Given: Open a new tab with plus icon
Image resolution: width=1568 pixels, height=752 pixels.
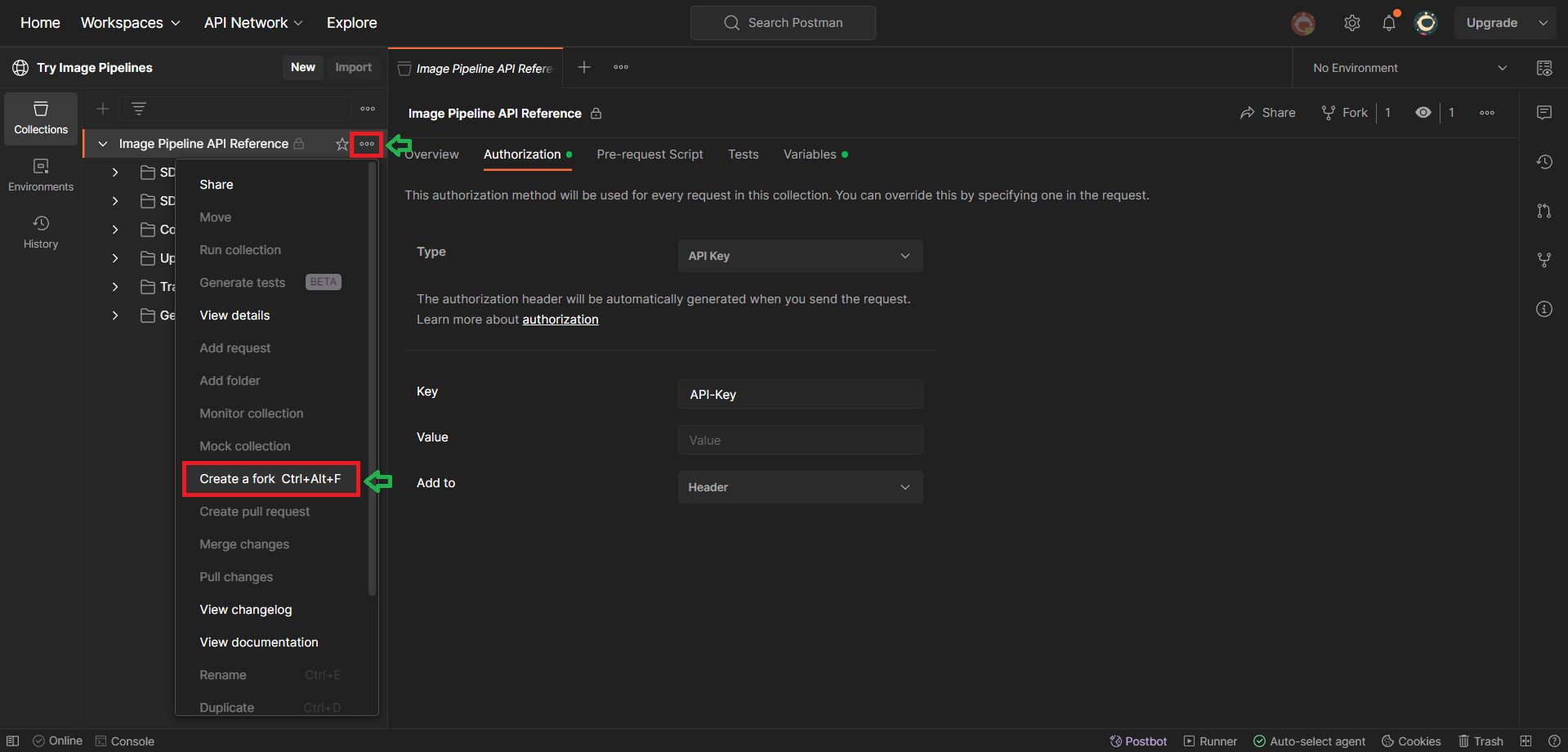Looking at the screenshot, I should click(584, 67).
